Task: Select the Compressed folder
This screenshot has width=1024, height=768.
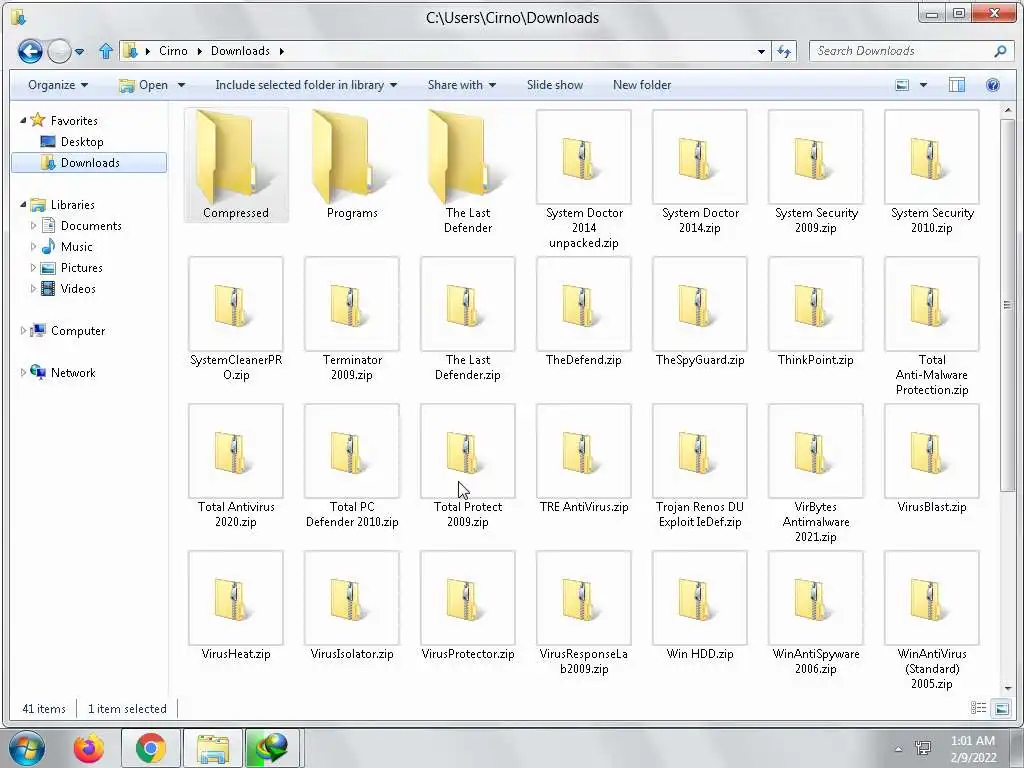Action: tap(236, 165)
